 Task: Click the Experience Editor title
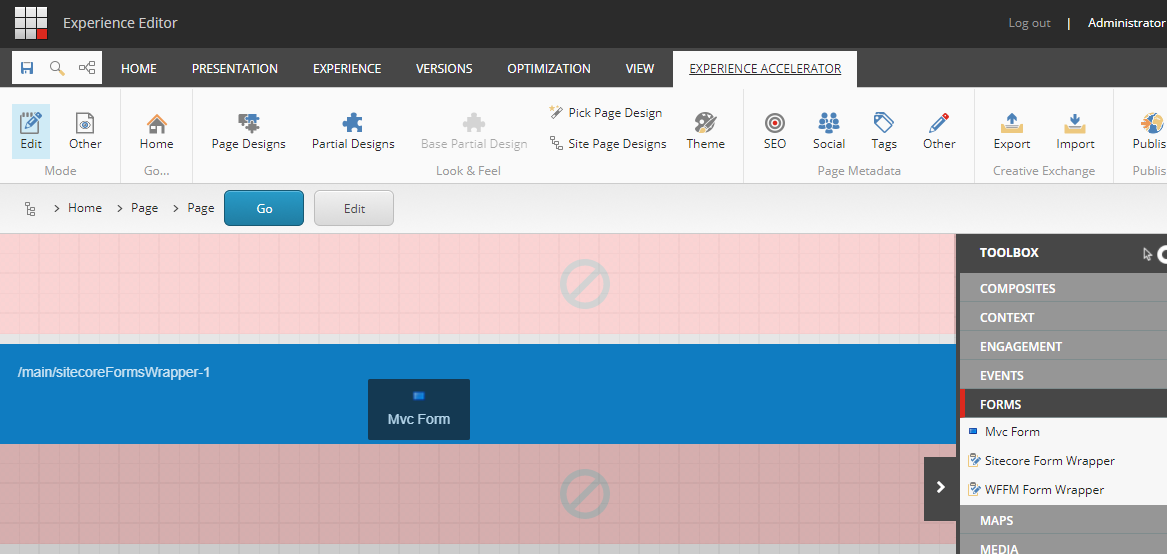coord(121,23)
